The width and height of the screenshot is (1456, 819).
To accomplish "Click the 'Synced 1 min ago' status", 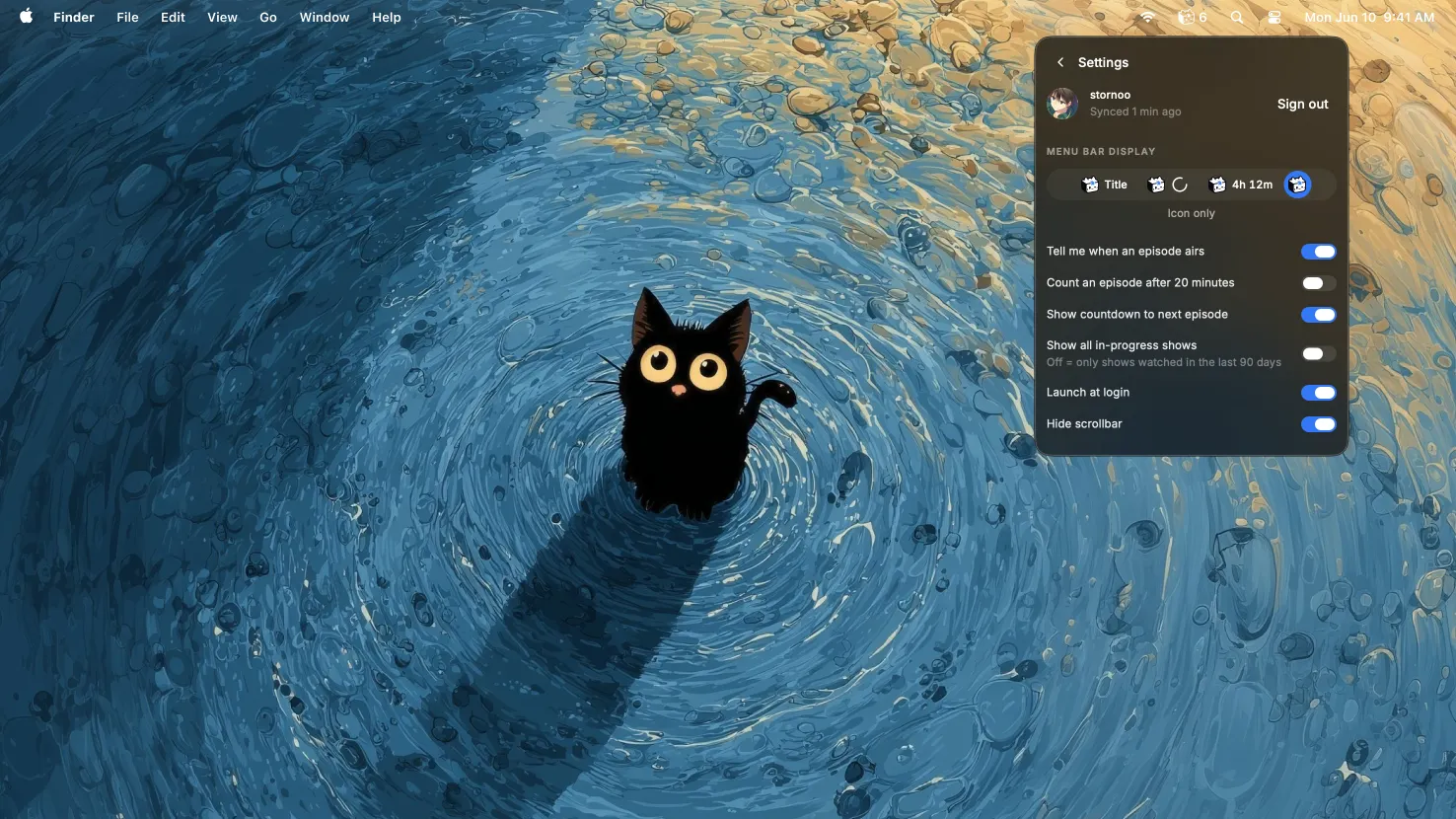I will (x=1135, y=112).
